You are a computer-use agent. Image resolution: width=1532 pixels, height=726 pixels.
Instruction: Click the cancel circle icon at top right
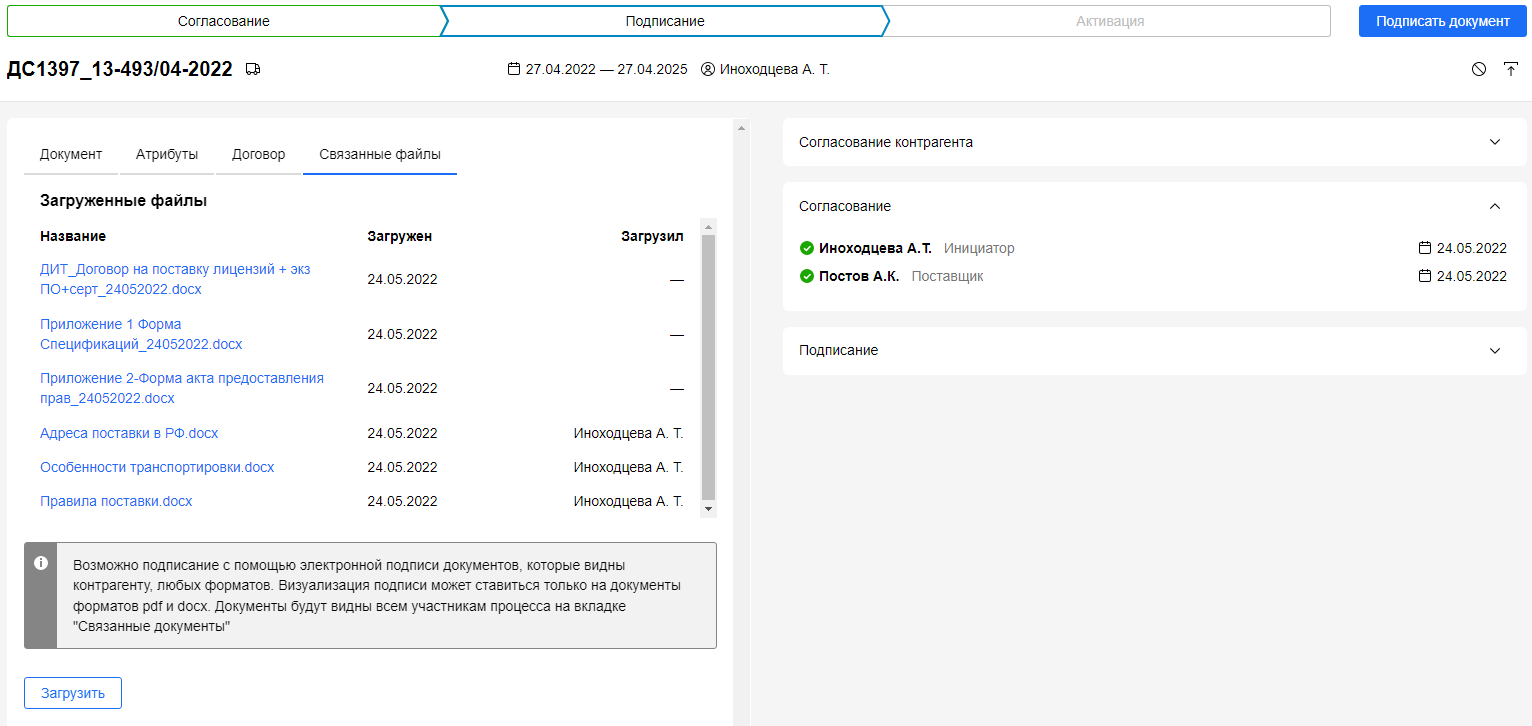click(1479, 69)
